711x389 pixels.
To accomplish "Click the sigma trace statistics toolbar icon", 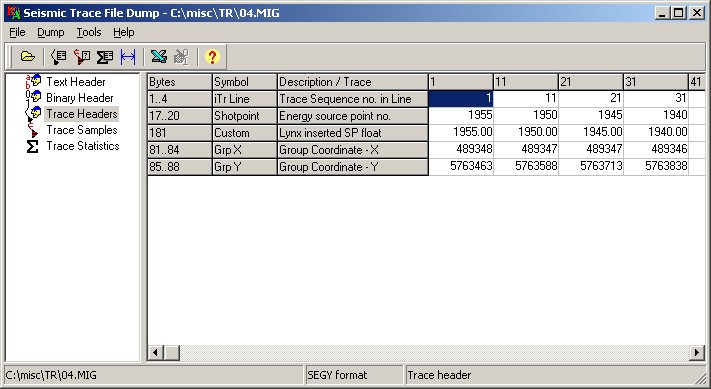I will pos(105,57).
